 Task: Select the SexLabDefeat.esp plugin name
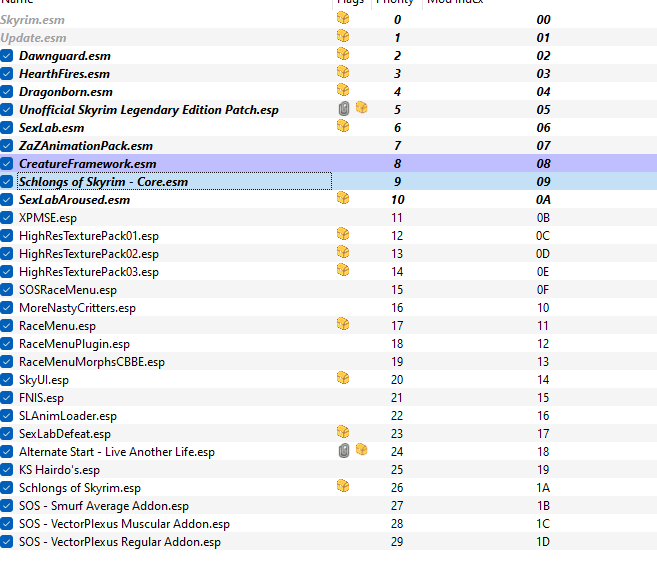[65, 434]
